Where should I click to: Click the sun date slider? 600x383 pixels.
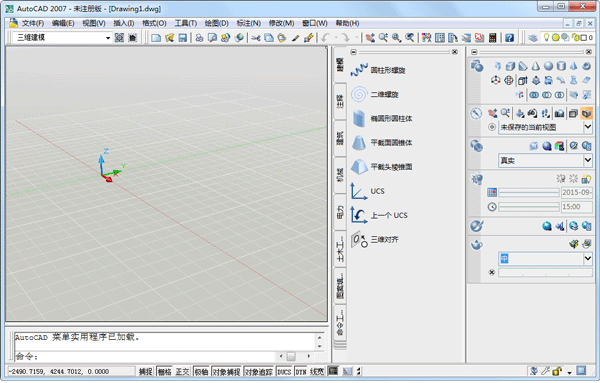[x=529, y=192]
